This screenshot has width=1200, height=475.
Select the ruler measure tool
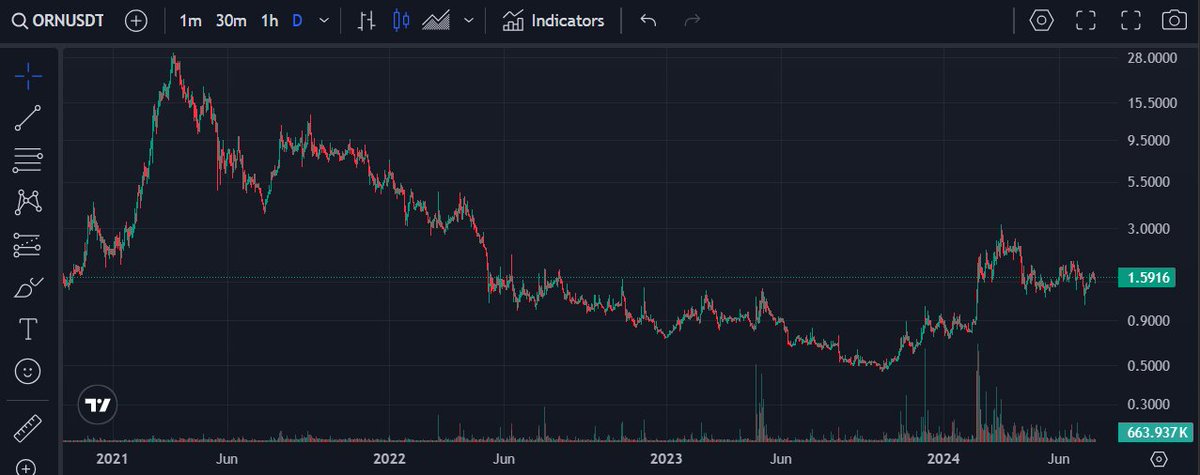(28, 430)
